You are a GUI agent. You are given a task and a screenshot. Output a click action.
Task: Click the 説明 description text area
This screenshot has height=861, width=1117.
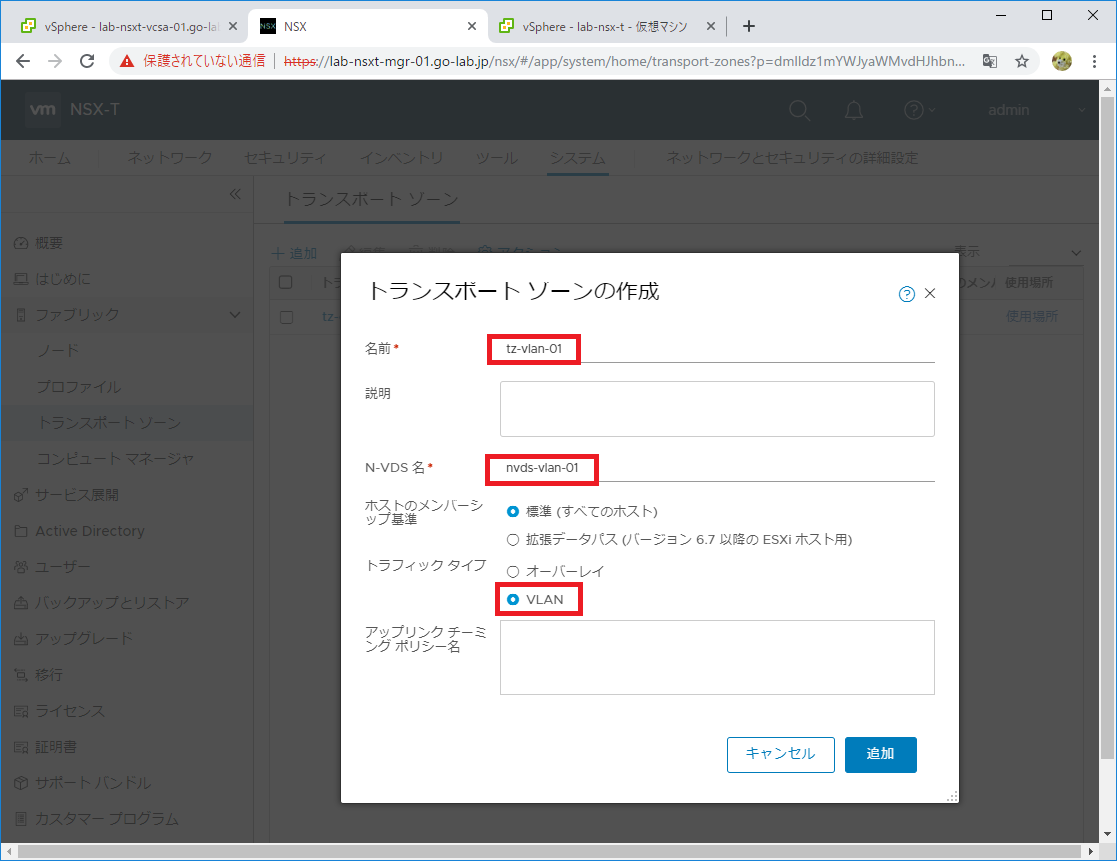717,409
